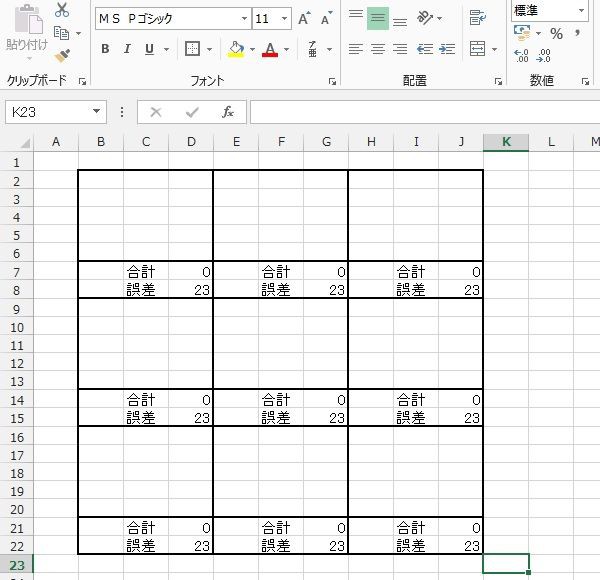Center text horizontally
This screenshot has height=580, width=600.
pos(378,49)
